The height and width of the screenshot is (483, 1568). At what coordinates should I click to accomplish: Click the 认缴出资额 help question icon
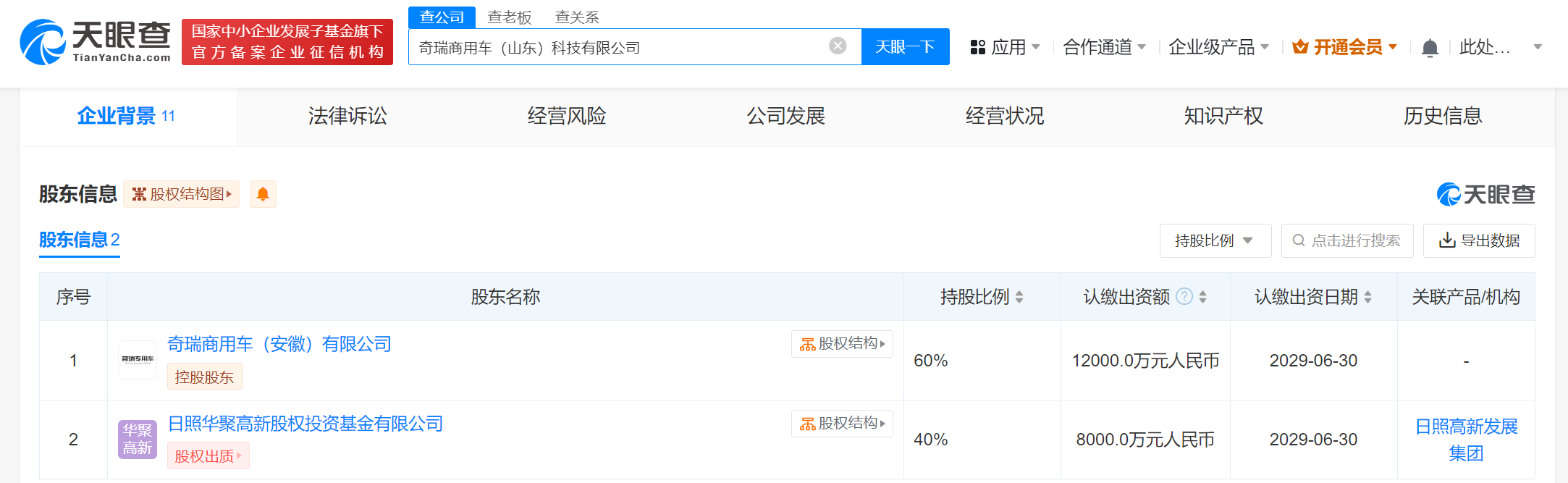coord(1184,296)
